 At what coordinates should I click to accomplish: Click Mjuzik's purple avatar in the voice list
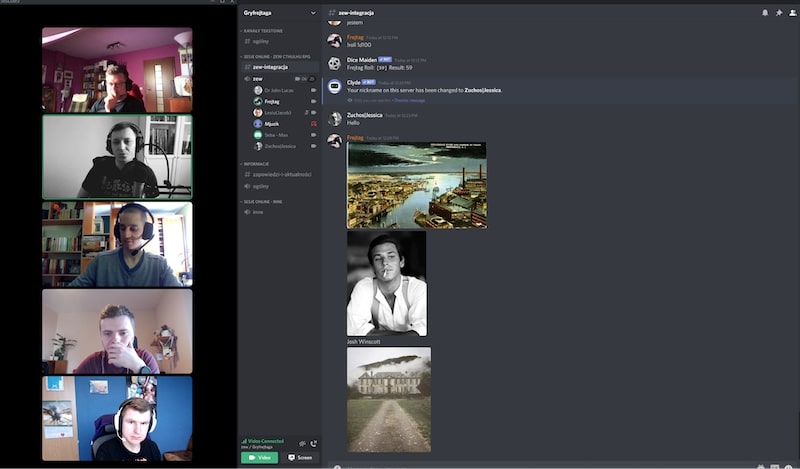click(x=258, y=124)
